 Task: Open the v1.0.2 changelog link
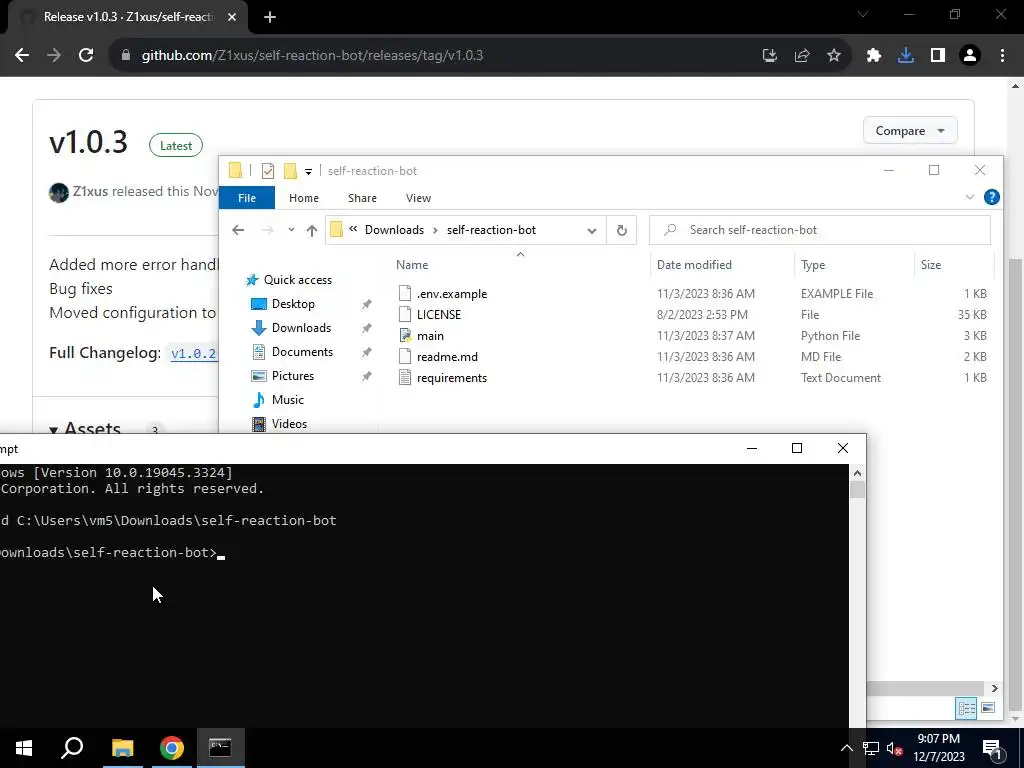click(193, 353)
